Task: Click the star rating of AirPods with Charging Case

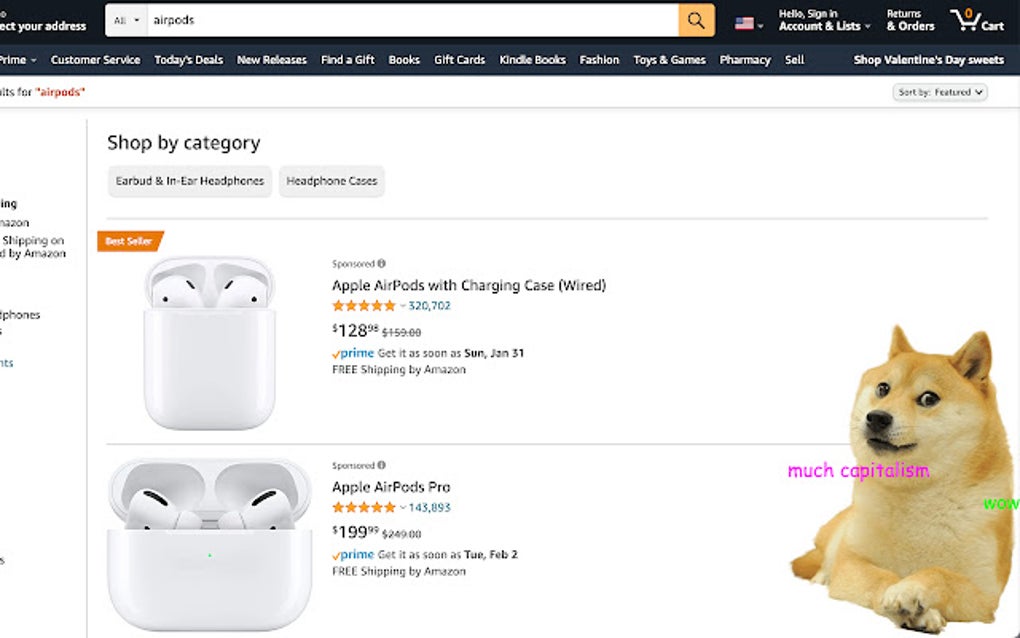Action: click(364, 306)
